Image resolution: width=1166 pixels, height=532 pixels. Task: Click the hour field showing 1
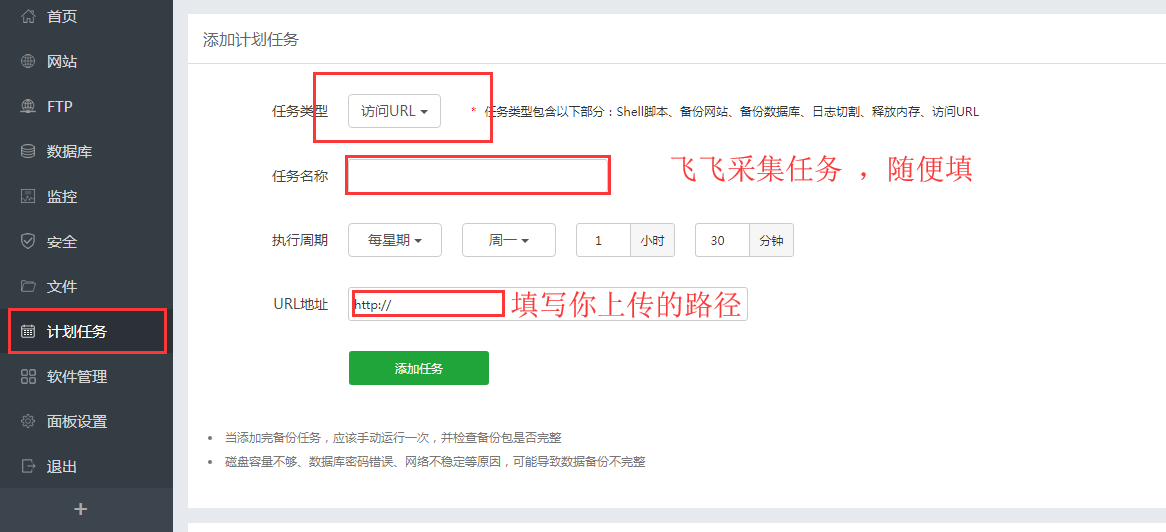[x=603, y=240]
